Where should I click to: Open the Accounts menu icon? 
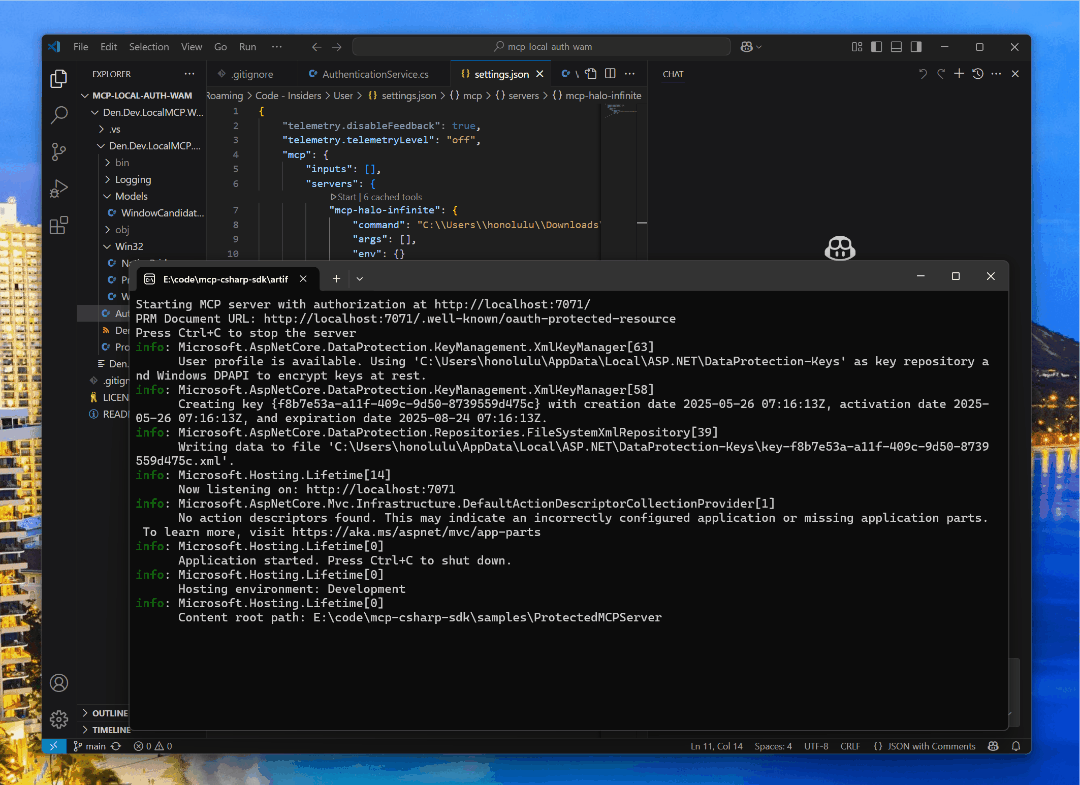click(x=59, y=682)
